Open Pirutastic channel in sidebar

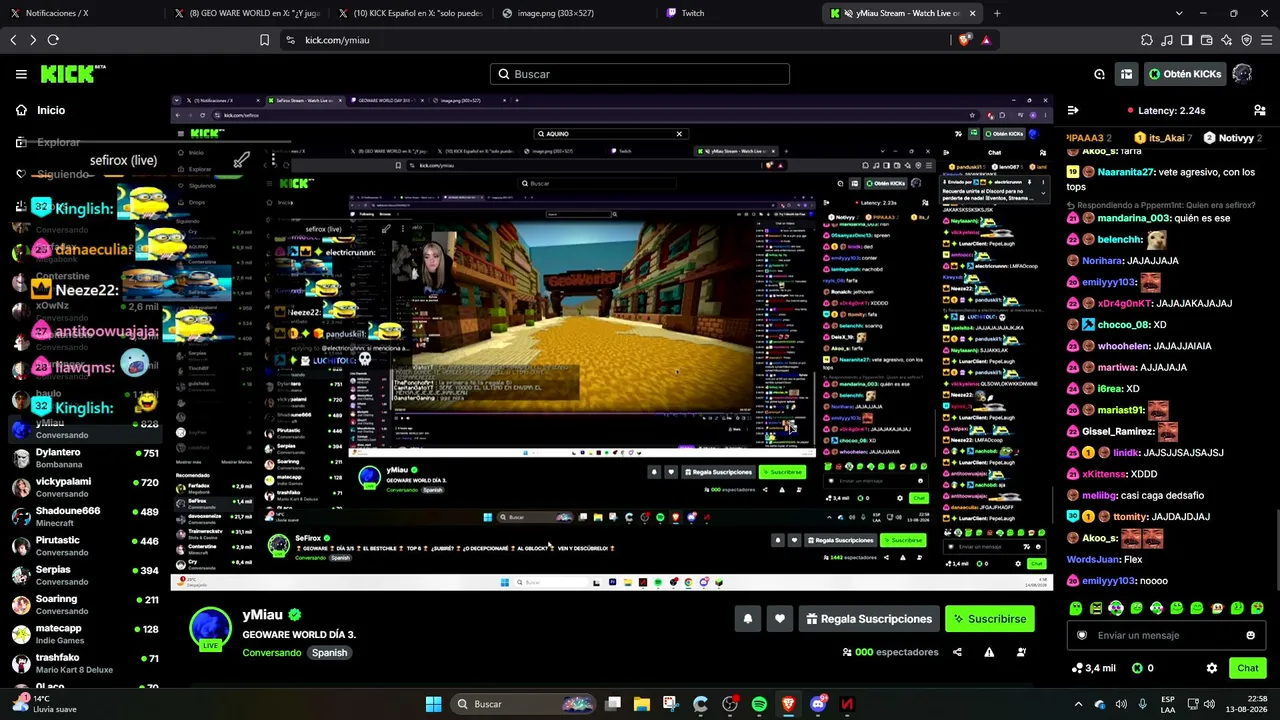click(86, 546)
